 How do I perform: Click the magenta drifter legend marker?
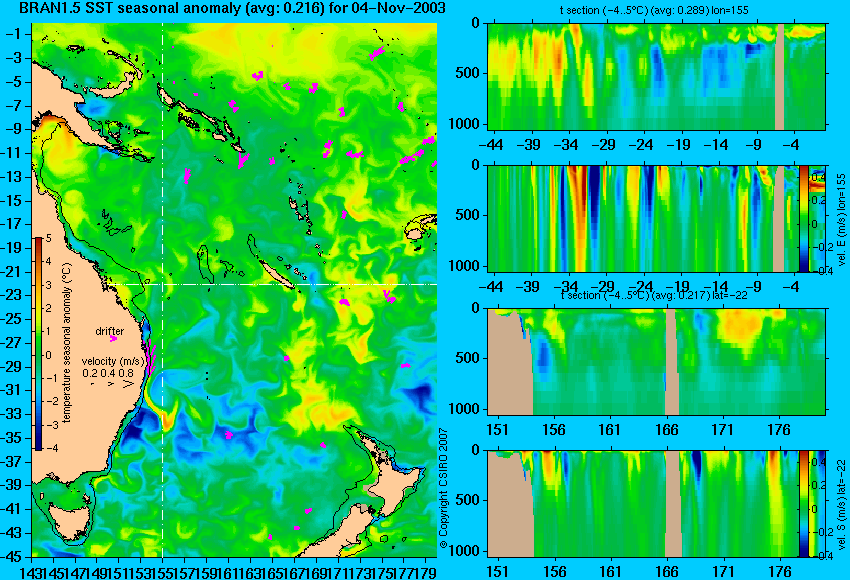113,339
